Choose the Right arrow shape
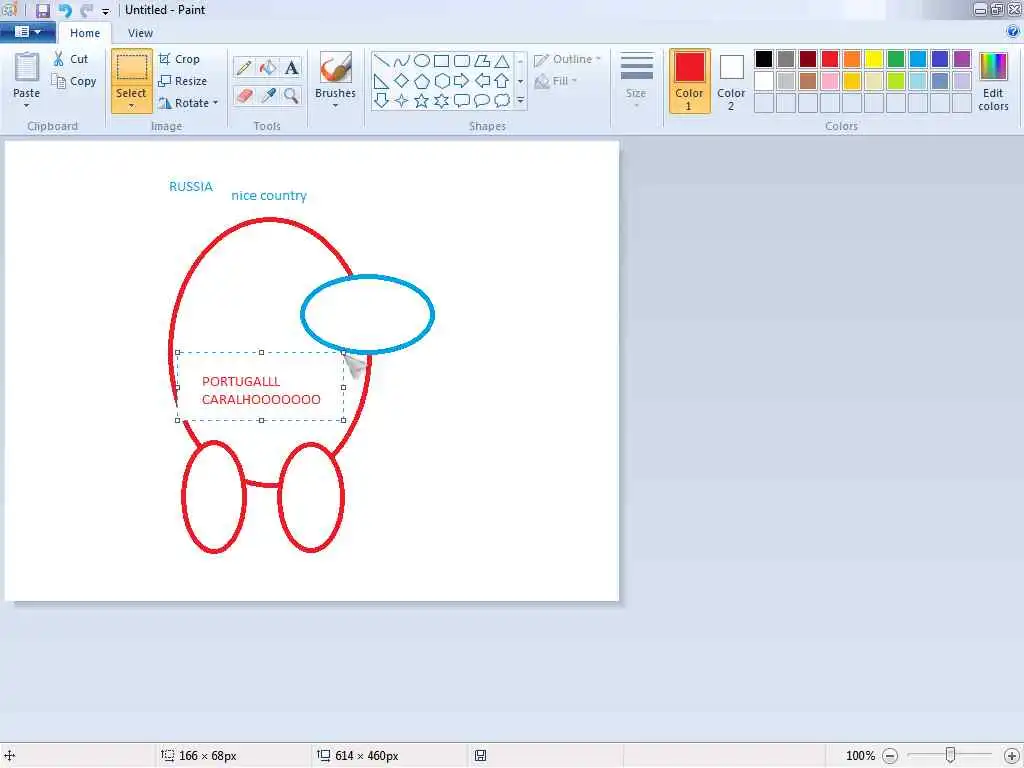This screenshot has height=768, width=1024. point(462,81)
